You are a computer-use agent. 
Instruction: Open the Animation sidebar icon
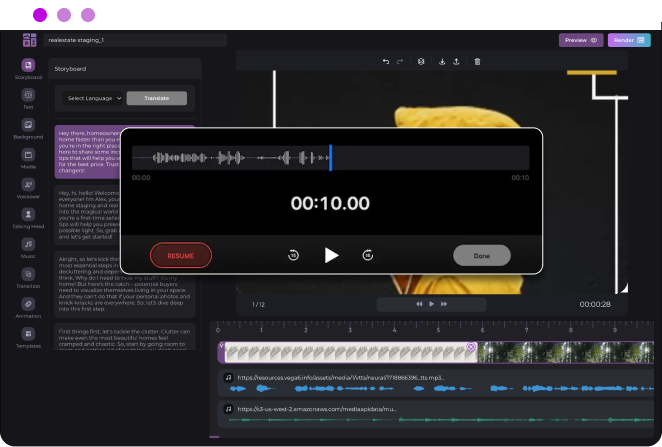[28, 304]
